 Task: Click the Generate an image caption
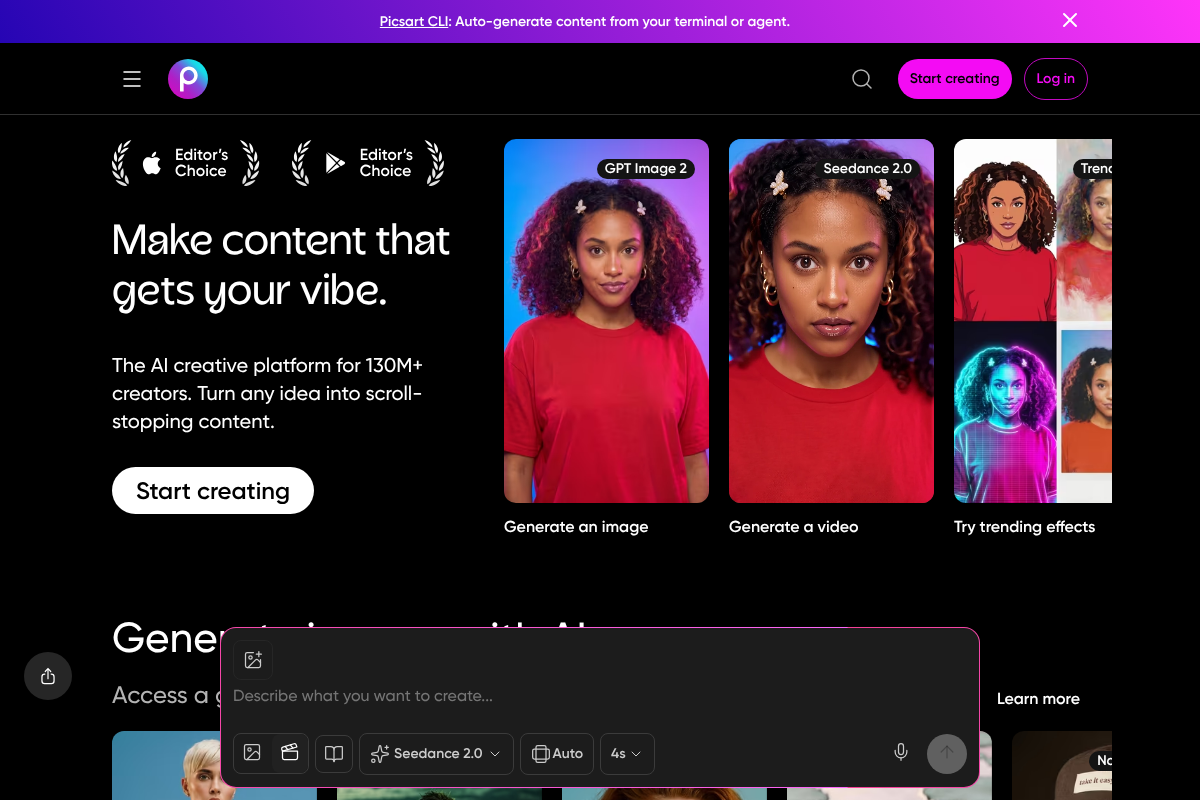click(576, 527)
